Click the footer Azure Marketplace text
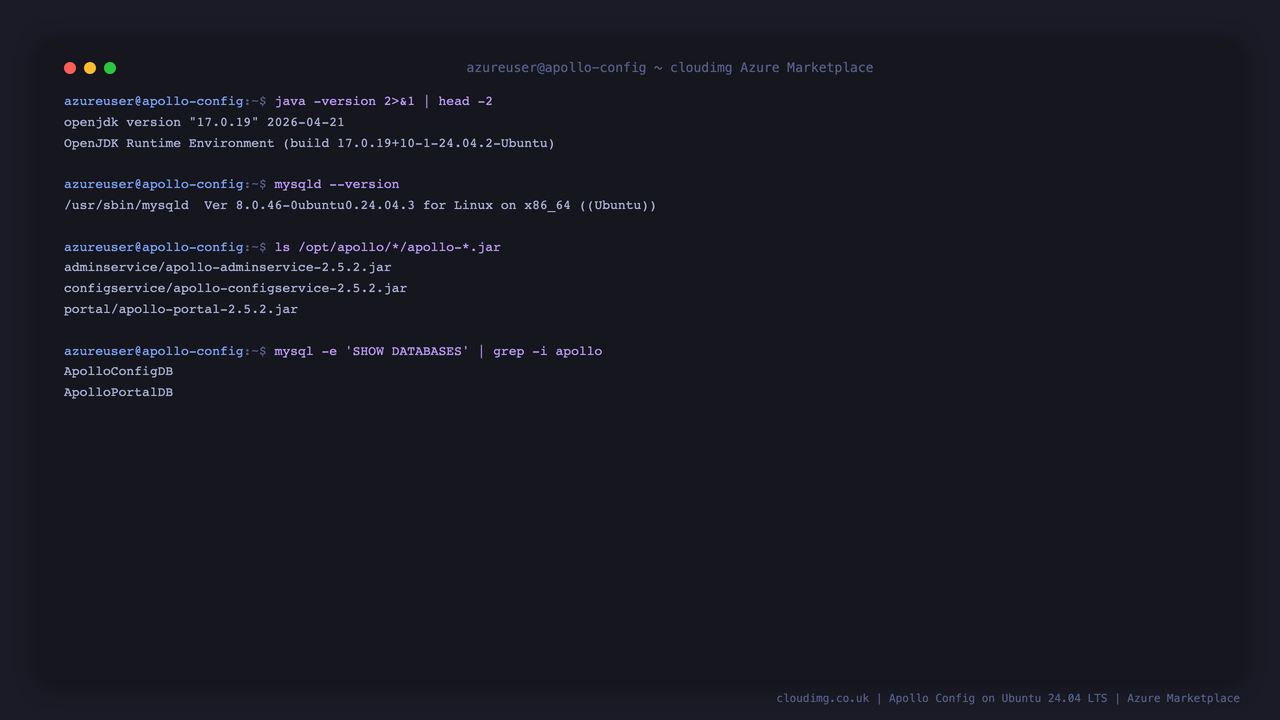1280x720 pixels. tap(1183, 698)
